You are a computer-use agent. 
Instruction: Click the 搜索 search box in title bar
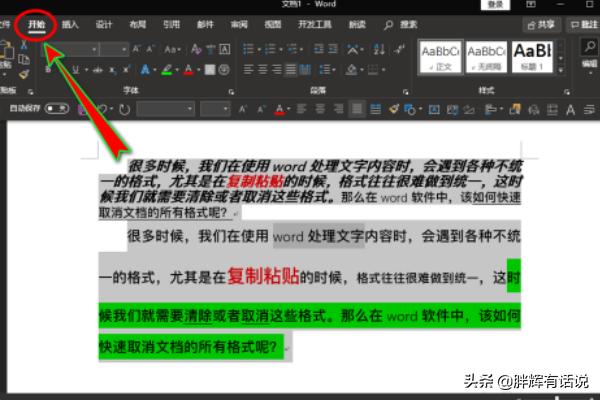pos(401,25)
